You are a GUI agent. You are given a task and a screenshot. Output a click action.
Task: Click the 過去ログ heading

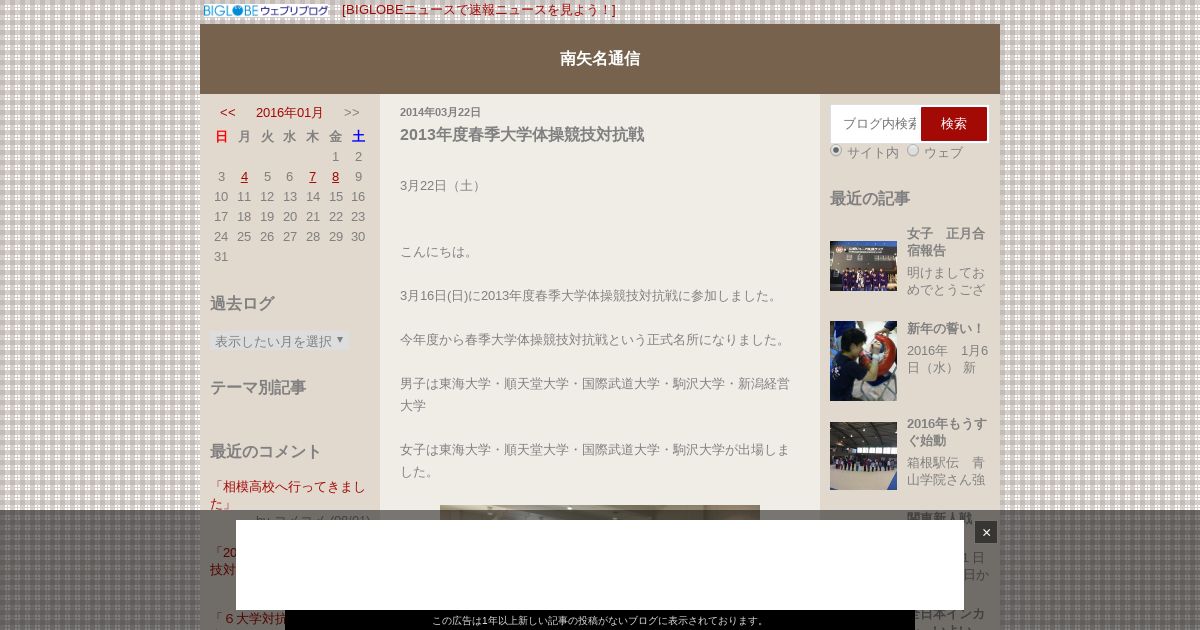242,303
